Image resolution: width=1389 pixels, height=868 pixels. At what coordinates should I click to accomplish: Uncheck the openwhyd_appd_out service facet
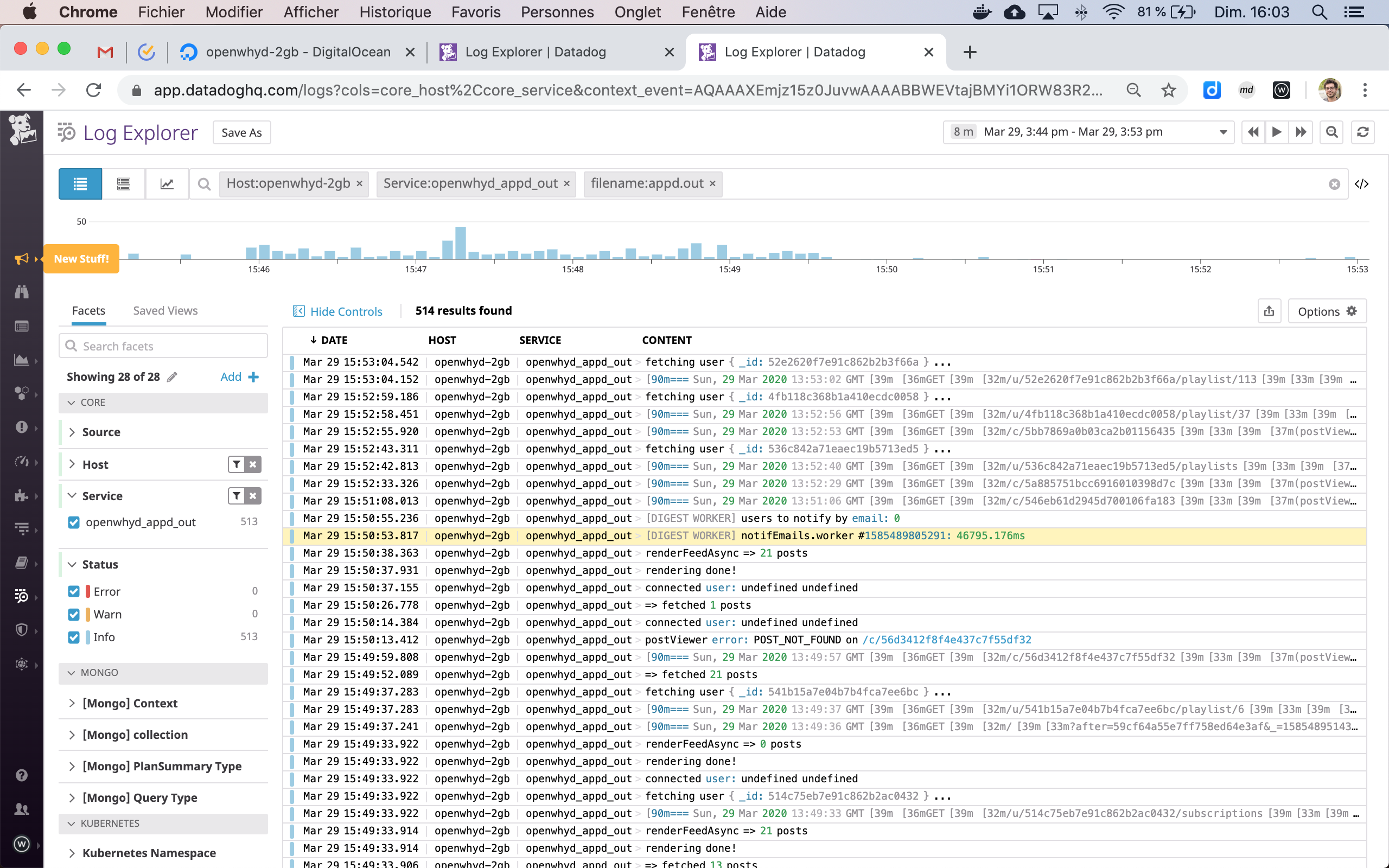73,522
